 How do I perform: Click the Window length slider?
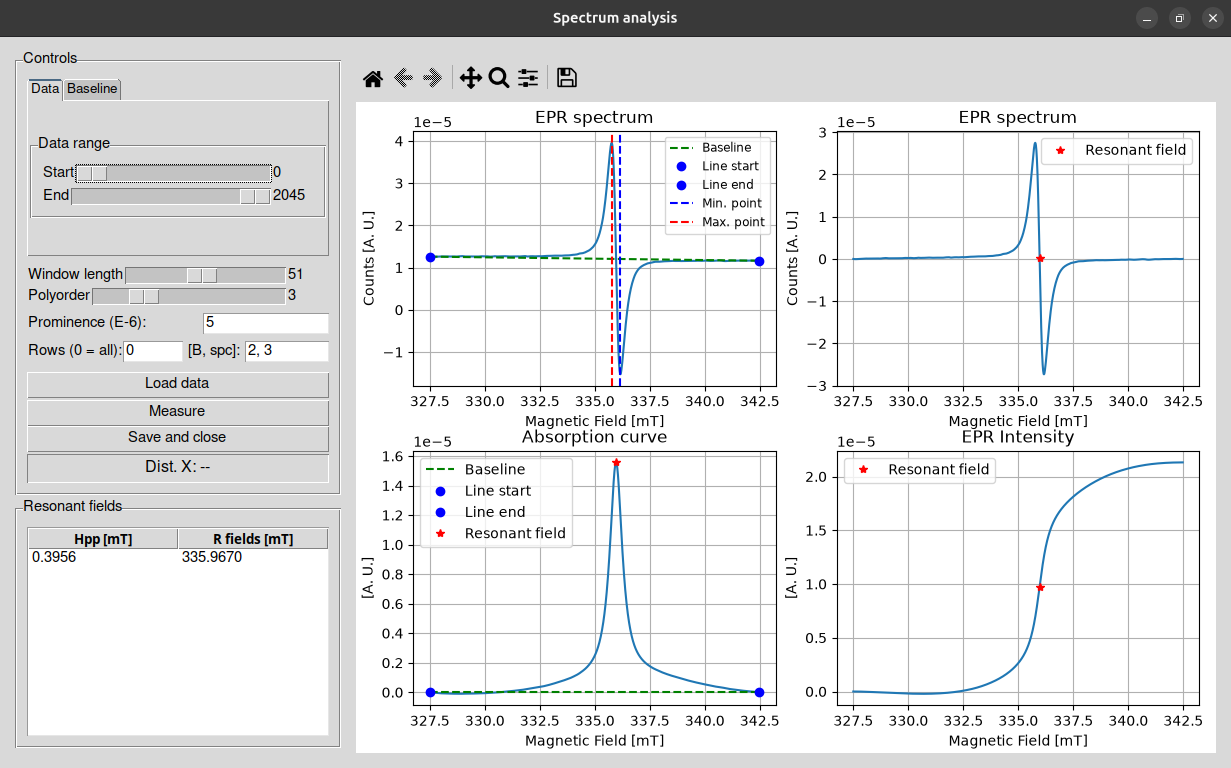pos(205,274)
